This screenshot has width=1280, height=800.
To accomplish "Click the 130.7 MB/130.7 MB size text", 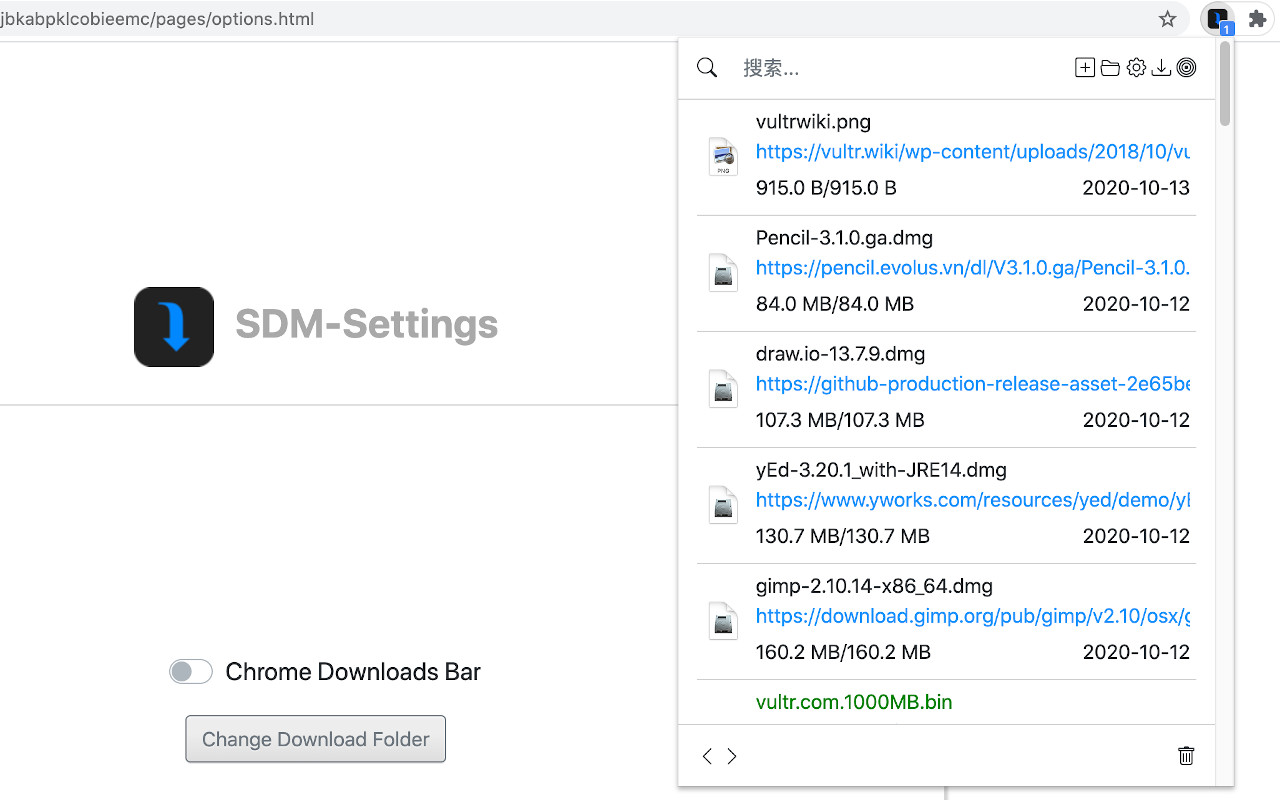I will point(843,536).
